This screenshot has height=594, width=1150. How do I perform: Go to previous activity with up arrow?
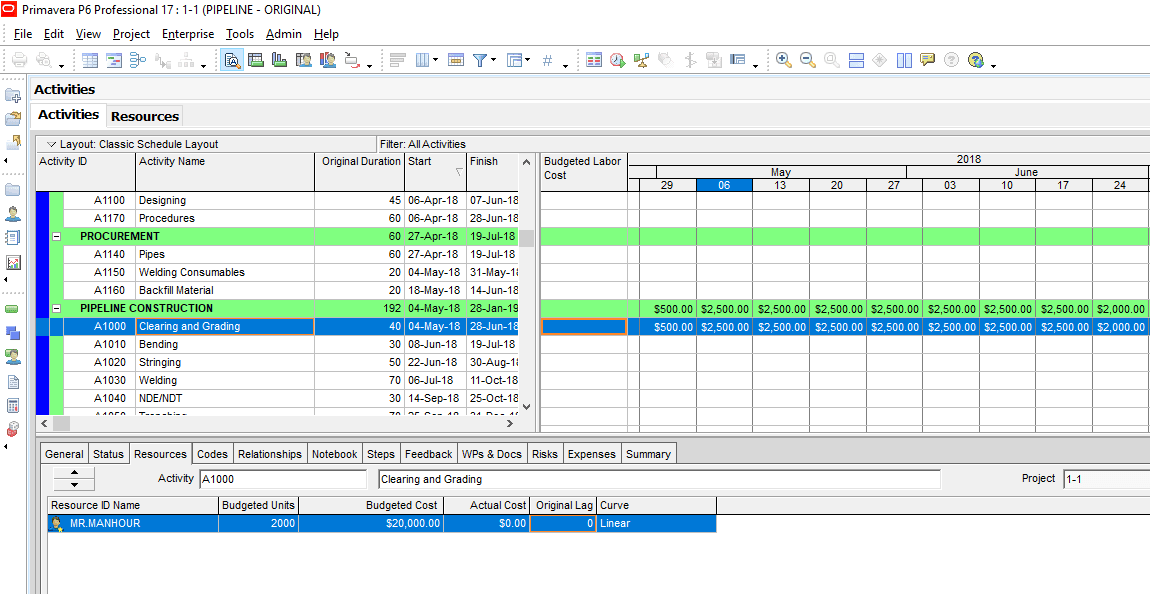74,473
